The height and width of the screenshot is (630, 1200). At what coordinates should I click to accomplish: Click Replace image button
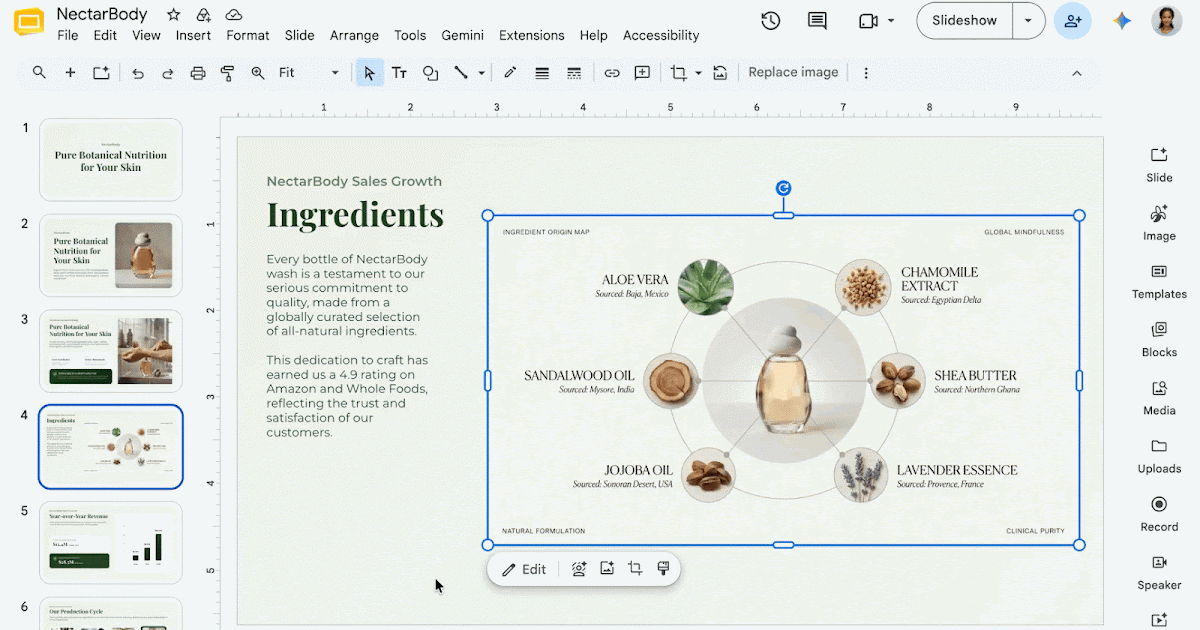pyautogui.click(x=793, y=72)
